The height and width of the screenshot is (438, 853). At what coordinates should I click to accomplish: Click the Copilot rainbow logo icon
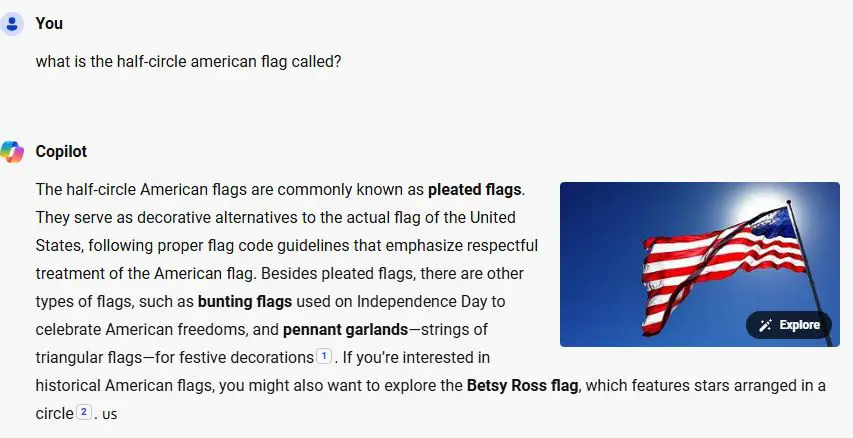point(13,151)
